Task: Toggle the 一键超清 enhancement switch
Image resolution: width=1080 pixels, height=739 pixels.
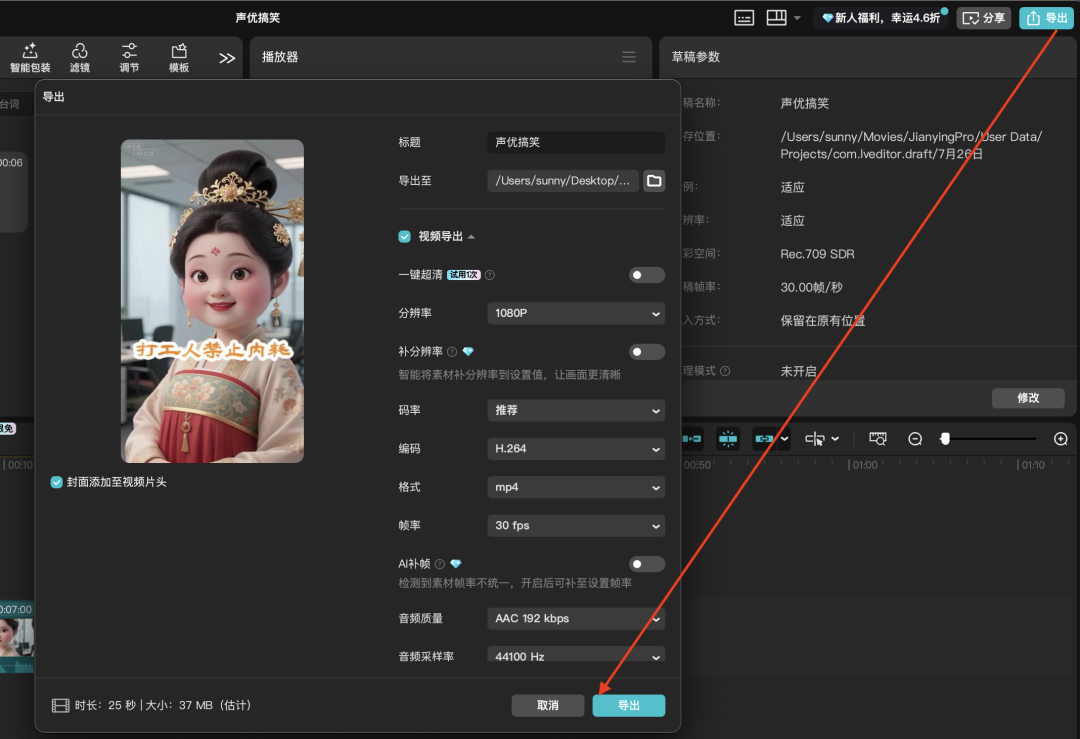Action: click(x=646, y=274)
